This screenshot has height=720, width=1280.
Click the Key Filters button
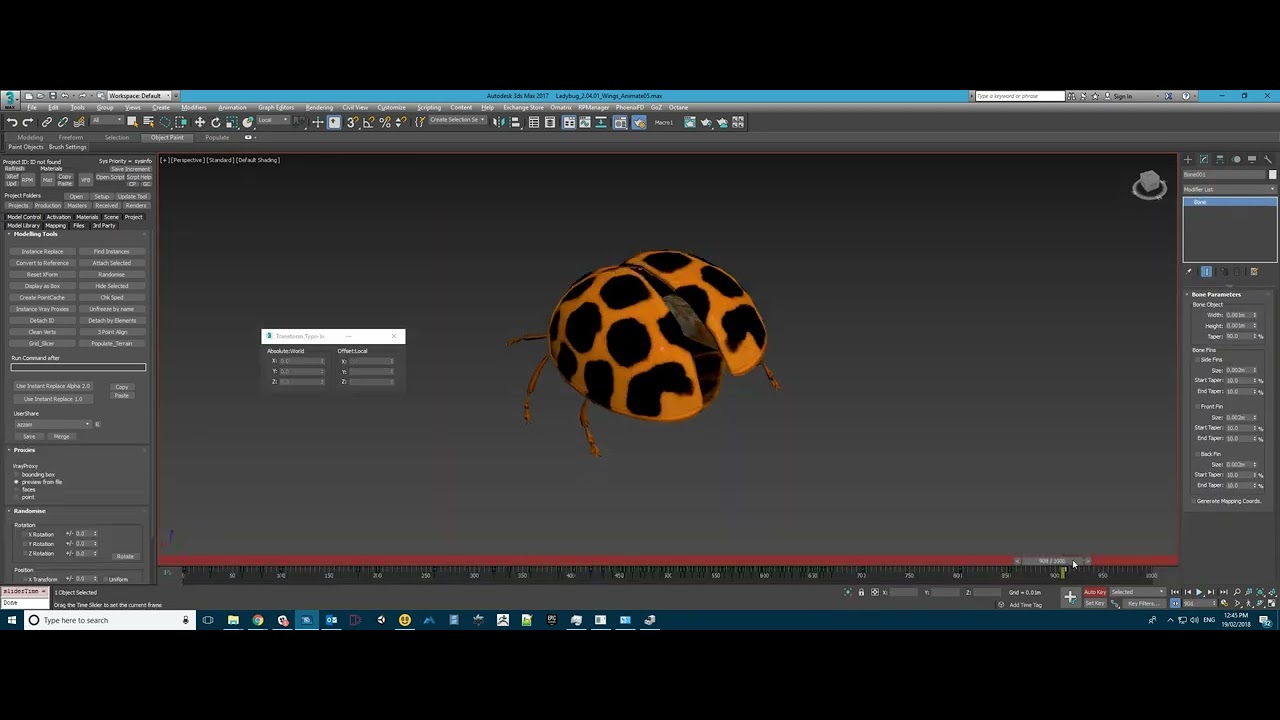(1142, 604)
